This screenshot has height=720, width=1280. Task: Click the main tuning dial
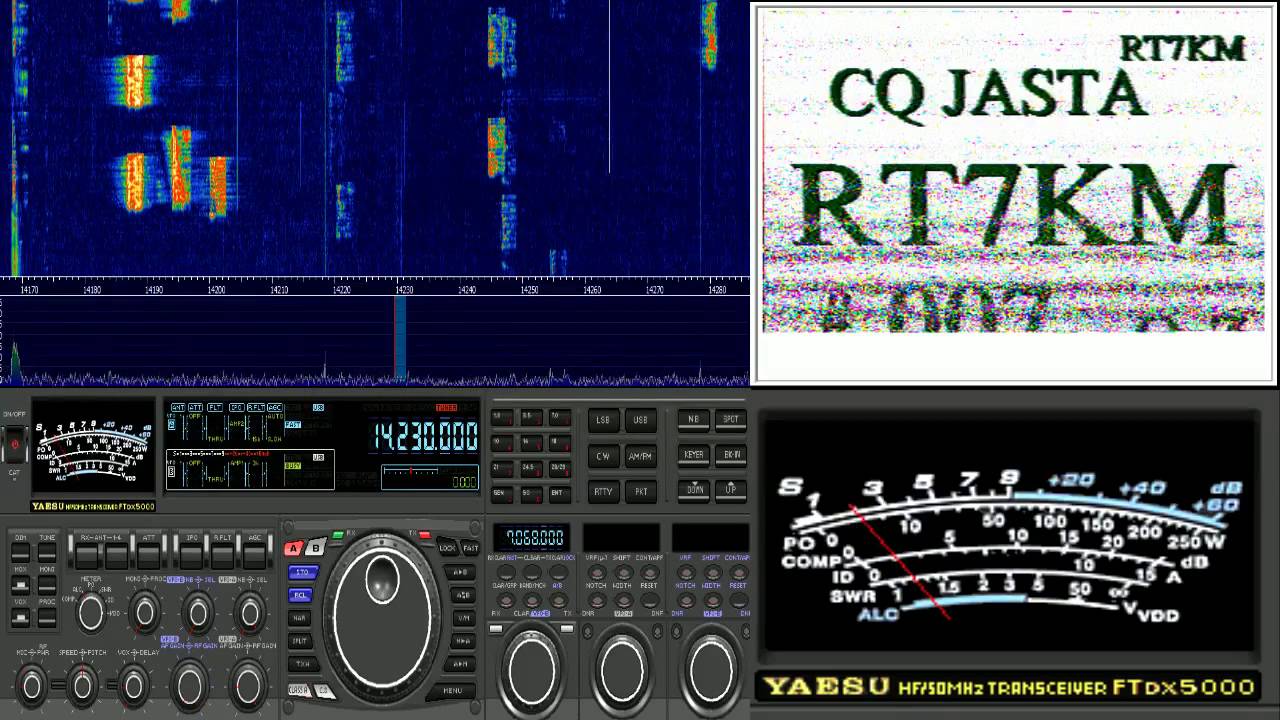382,616
